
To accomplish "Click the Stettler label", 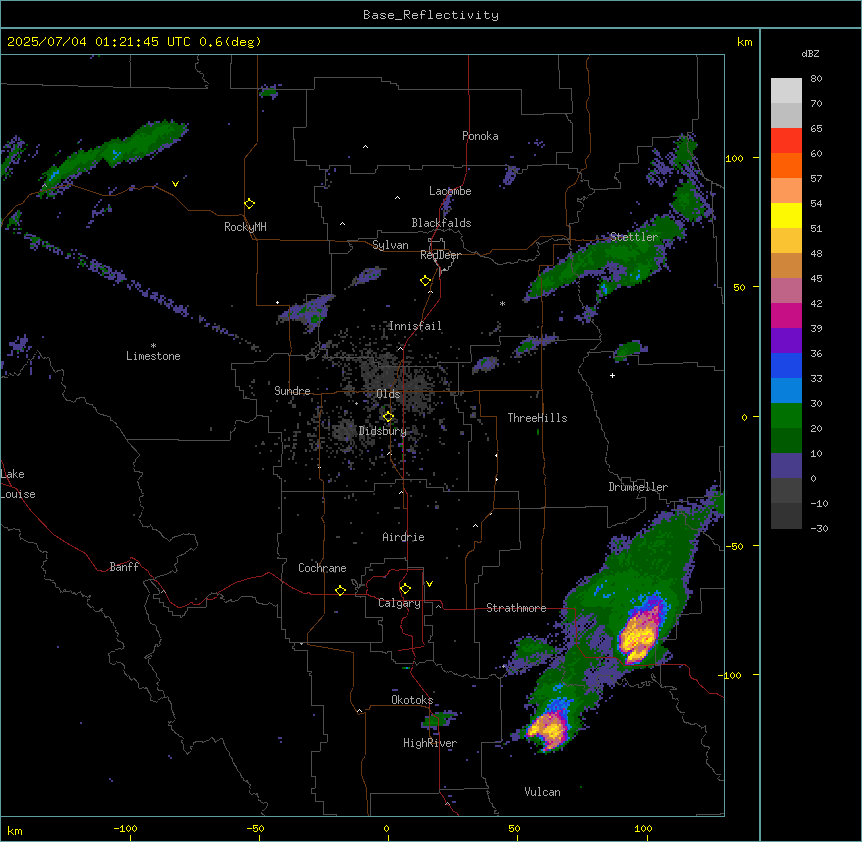I will [634, 237].
